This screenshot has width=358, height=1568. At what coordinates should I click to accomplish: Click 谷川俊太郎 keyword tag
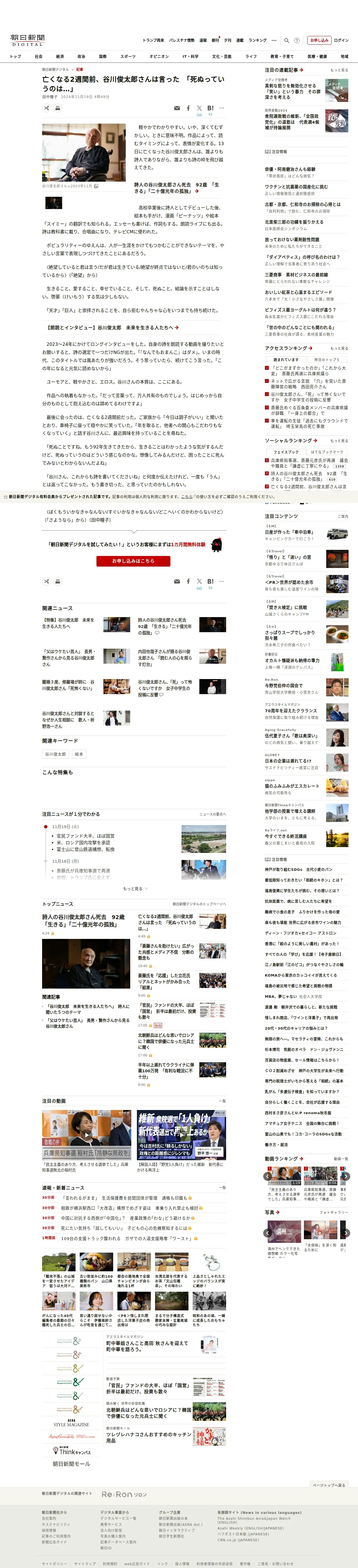coord(55,754)
